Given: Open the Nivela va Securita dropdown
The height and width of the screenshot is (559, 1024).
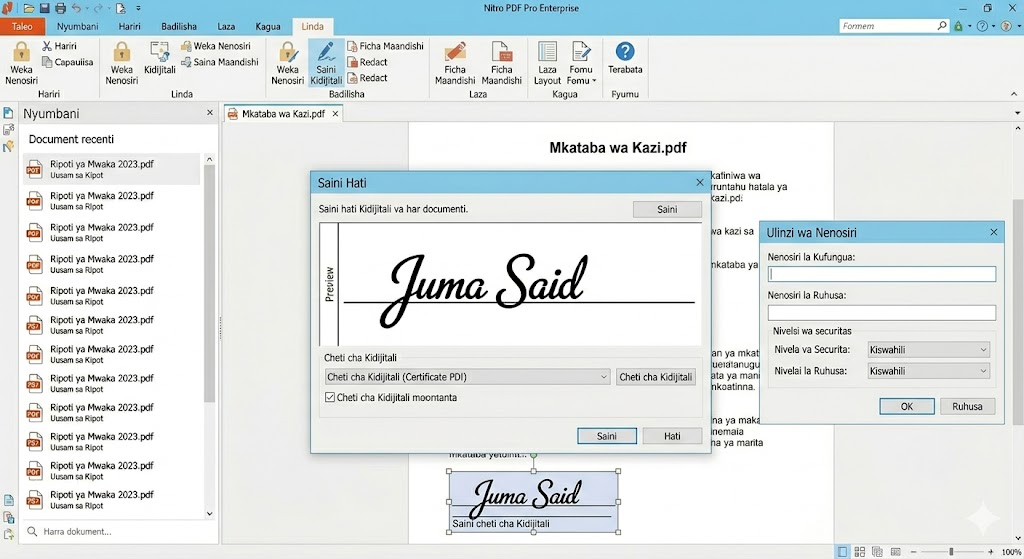Looking at the screenshot, I should (x=928, y=349).
